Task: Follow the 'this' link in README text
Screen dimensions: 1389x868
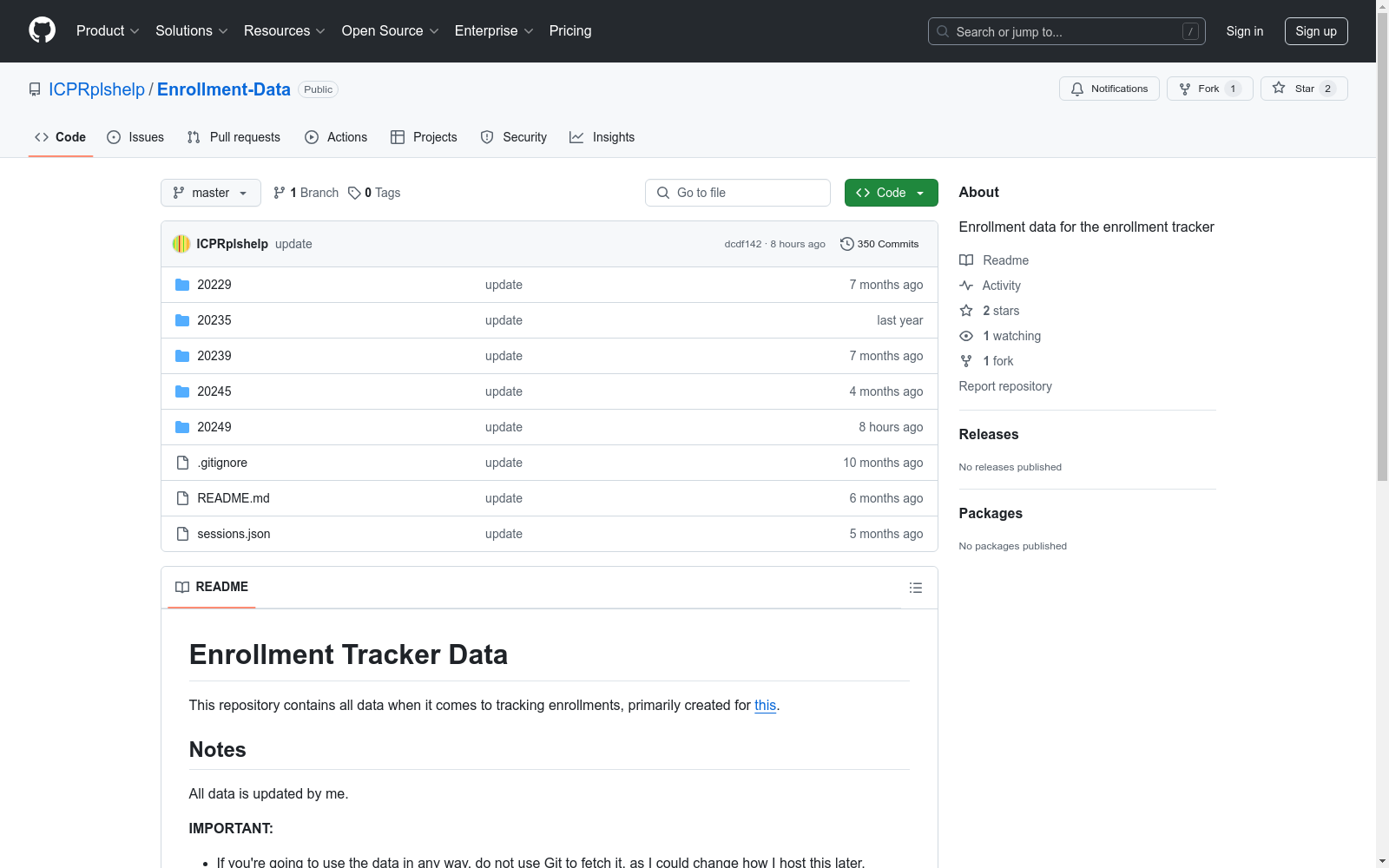Action: [765, 705]
